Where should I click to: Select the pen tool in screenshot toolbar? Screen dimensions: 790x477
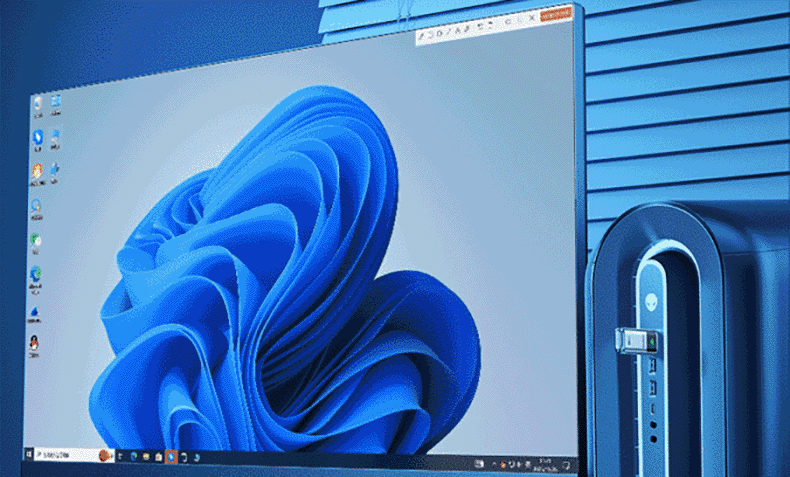421,36
